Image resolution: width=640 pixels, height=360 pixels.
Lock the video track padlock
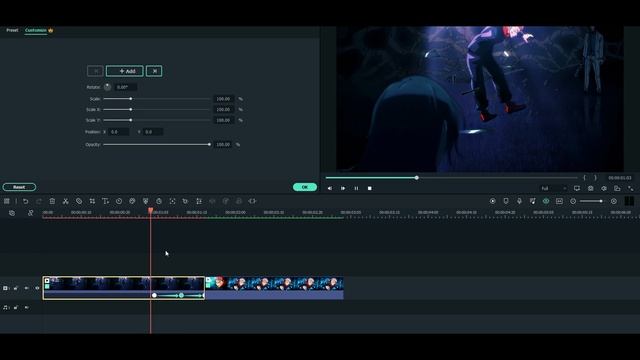(16, 288)
